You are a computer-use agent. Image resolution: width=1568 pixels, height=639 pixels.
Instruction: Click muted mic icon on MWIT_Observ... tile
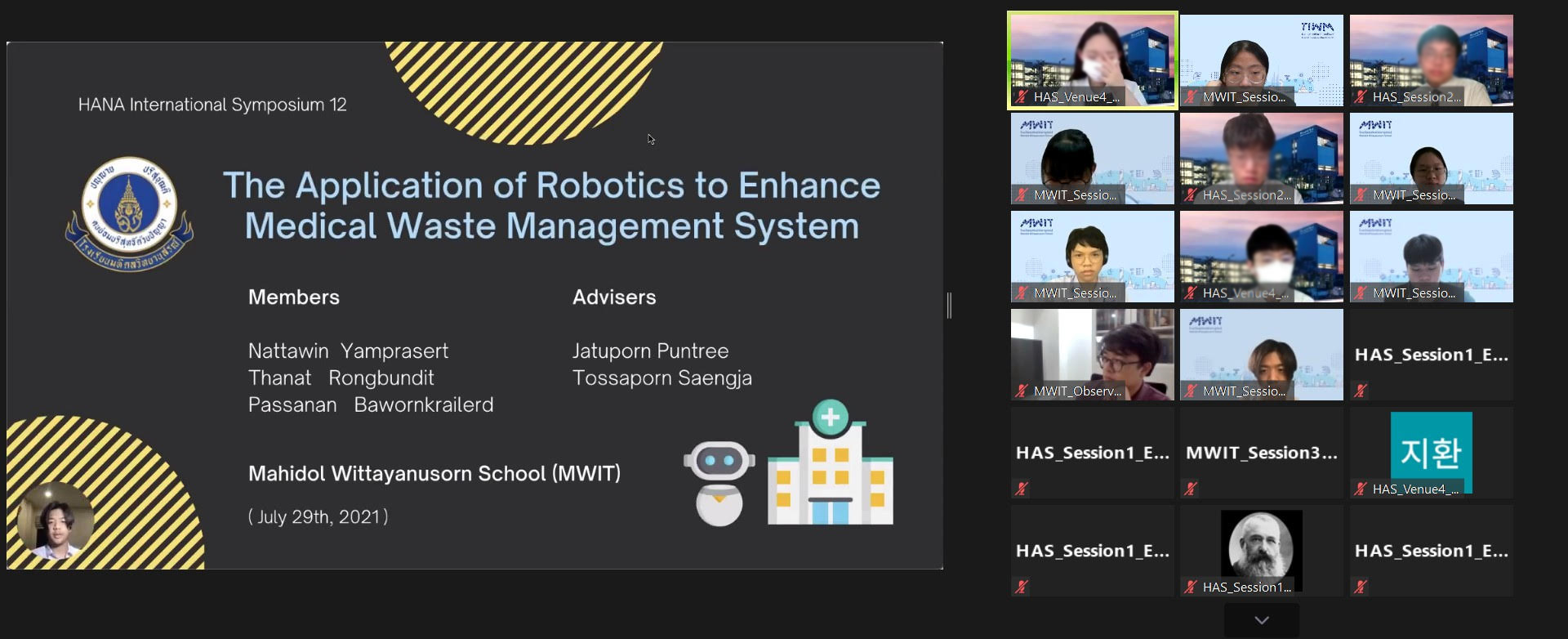[x=1022, y=391]
